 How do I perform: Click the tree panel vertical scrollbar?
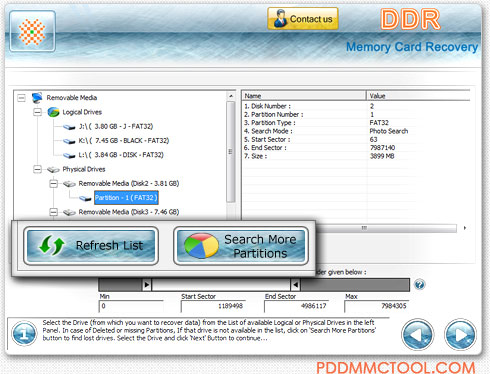coord(231,152)
